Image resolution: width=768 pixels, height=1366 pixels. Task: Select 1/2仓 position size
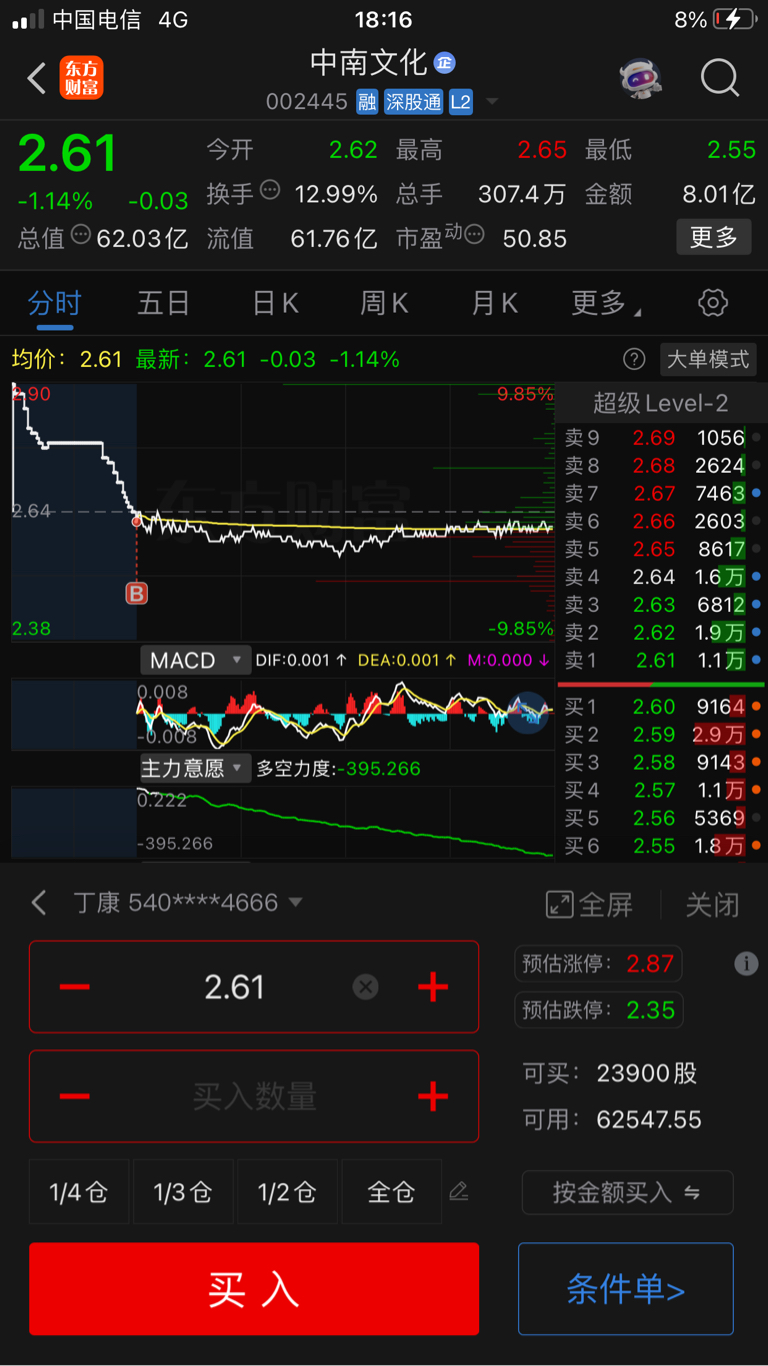coord(287,1192)
